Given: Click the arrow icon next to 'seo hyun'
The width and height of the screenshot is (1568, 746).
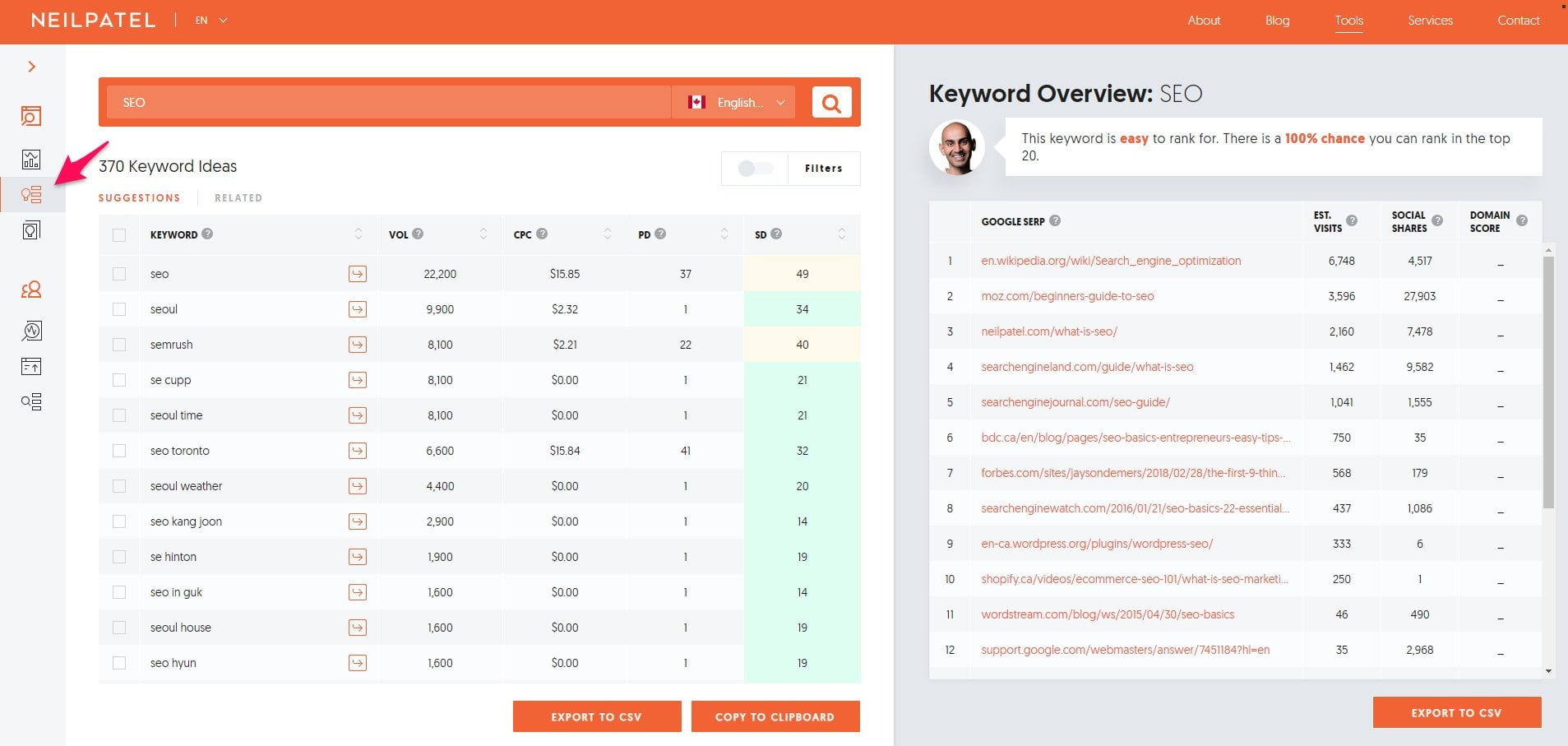Looking at the screenshot, I should [x=358, y=663].
